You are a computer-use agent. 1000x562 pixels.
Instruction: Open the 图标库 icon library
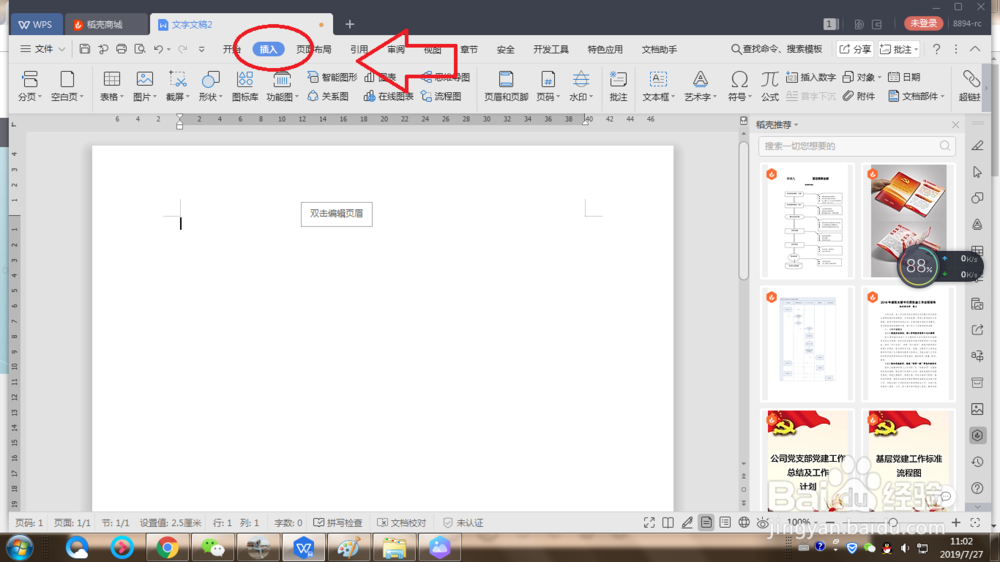245,85
